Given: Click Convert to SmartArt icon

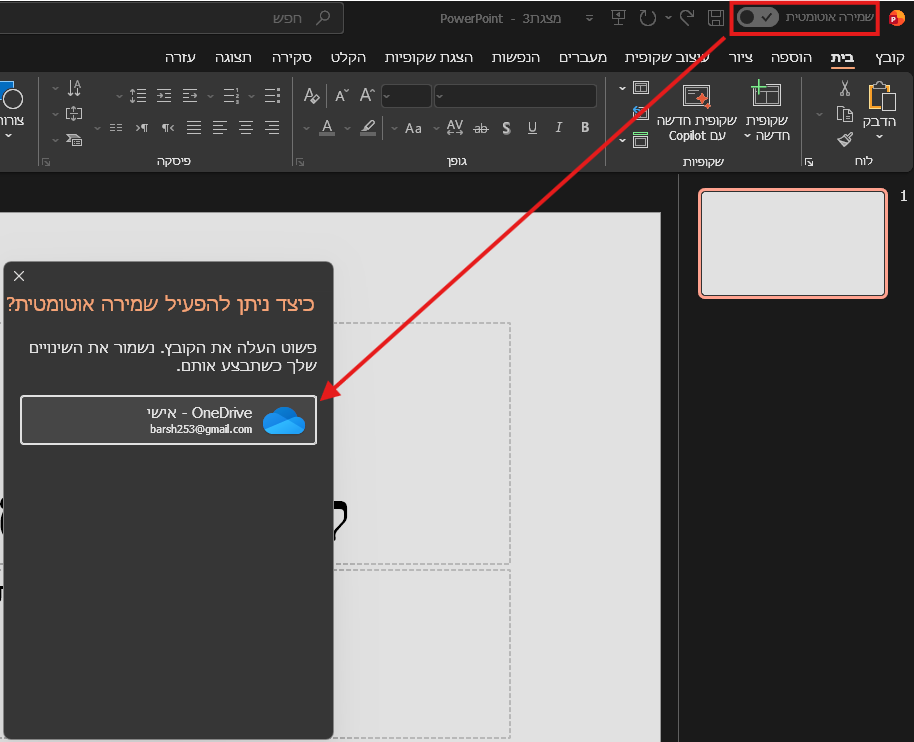Looking at the screenshot, I should click(x=74, y=140).
